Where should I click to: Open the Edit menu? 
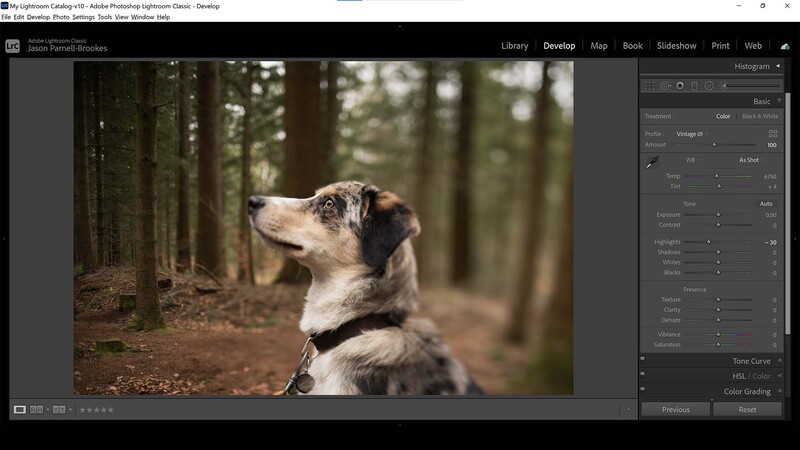tap(19, 17)
